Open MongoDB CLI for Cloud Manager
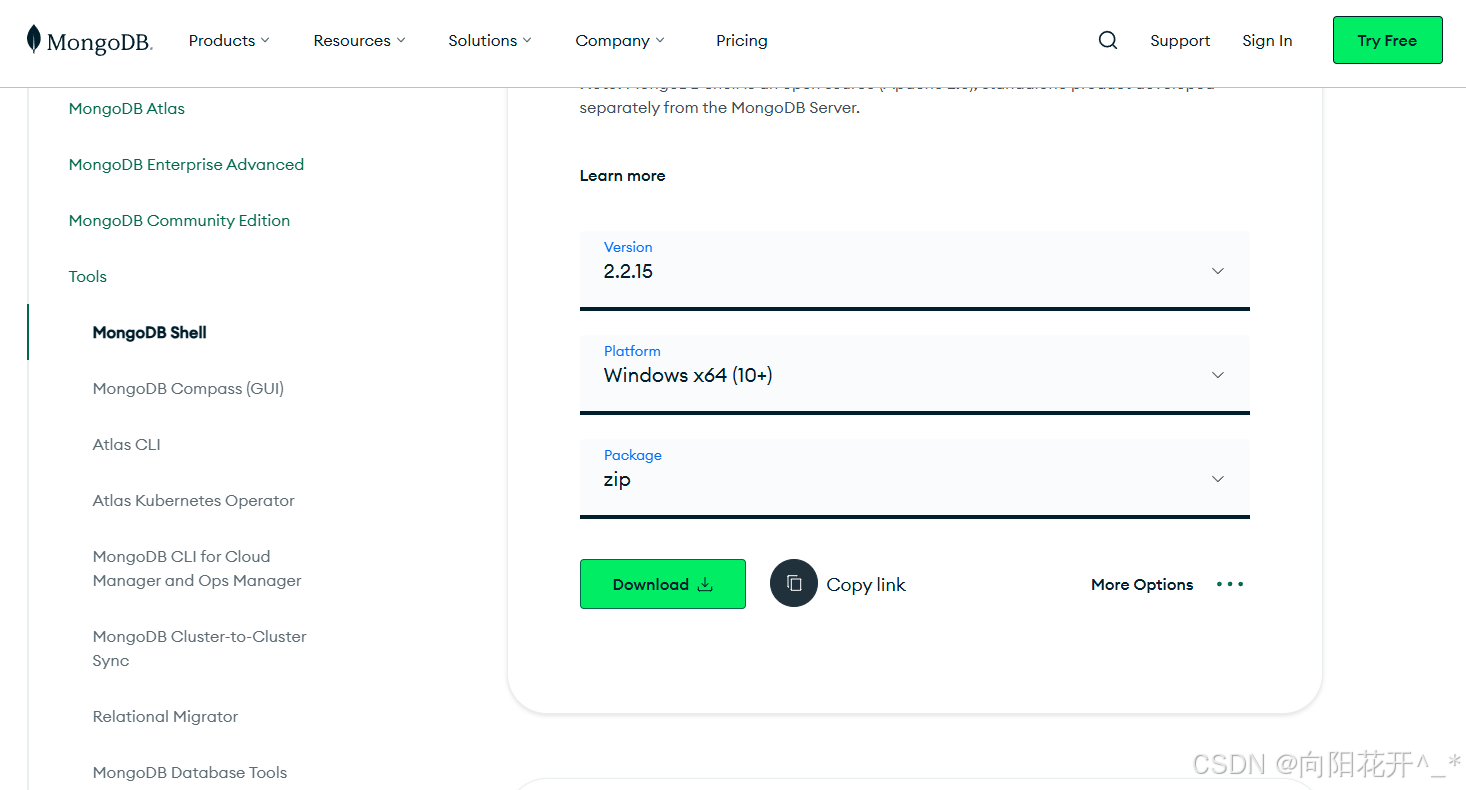 197,568
